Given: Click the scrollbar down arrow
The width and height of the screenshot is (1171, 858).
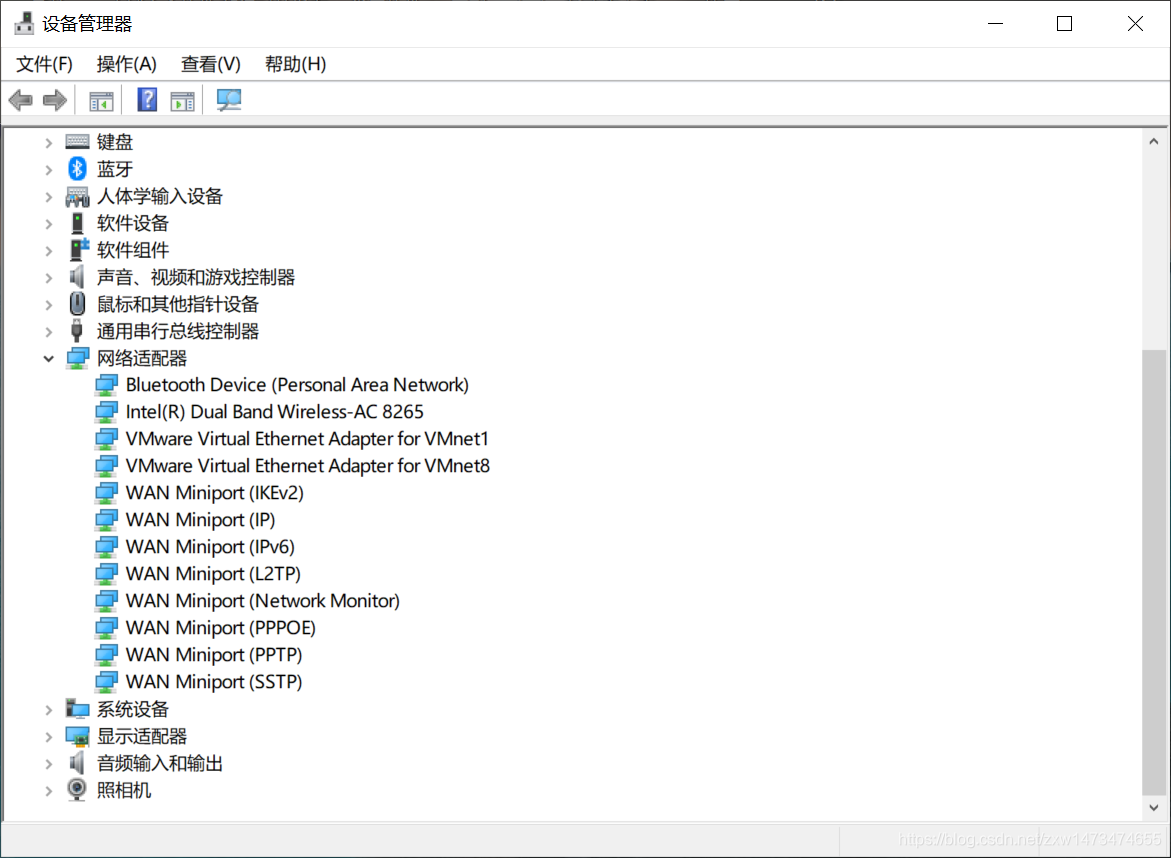Looking at the screenshot, I should tap(1154, 808).
